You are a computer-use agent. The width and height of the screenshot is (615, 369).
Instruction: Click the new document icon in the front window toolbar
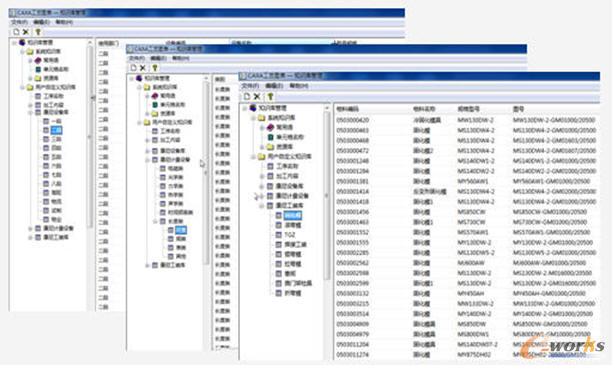(247, 96)
